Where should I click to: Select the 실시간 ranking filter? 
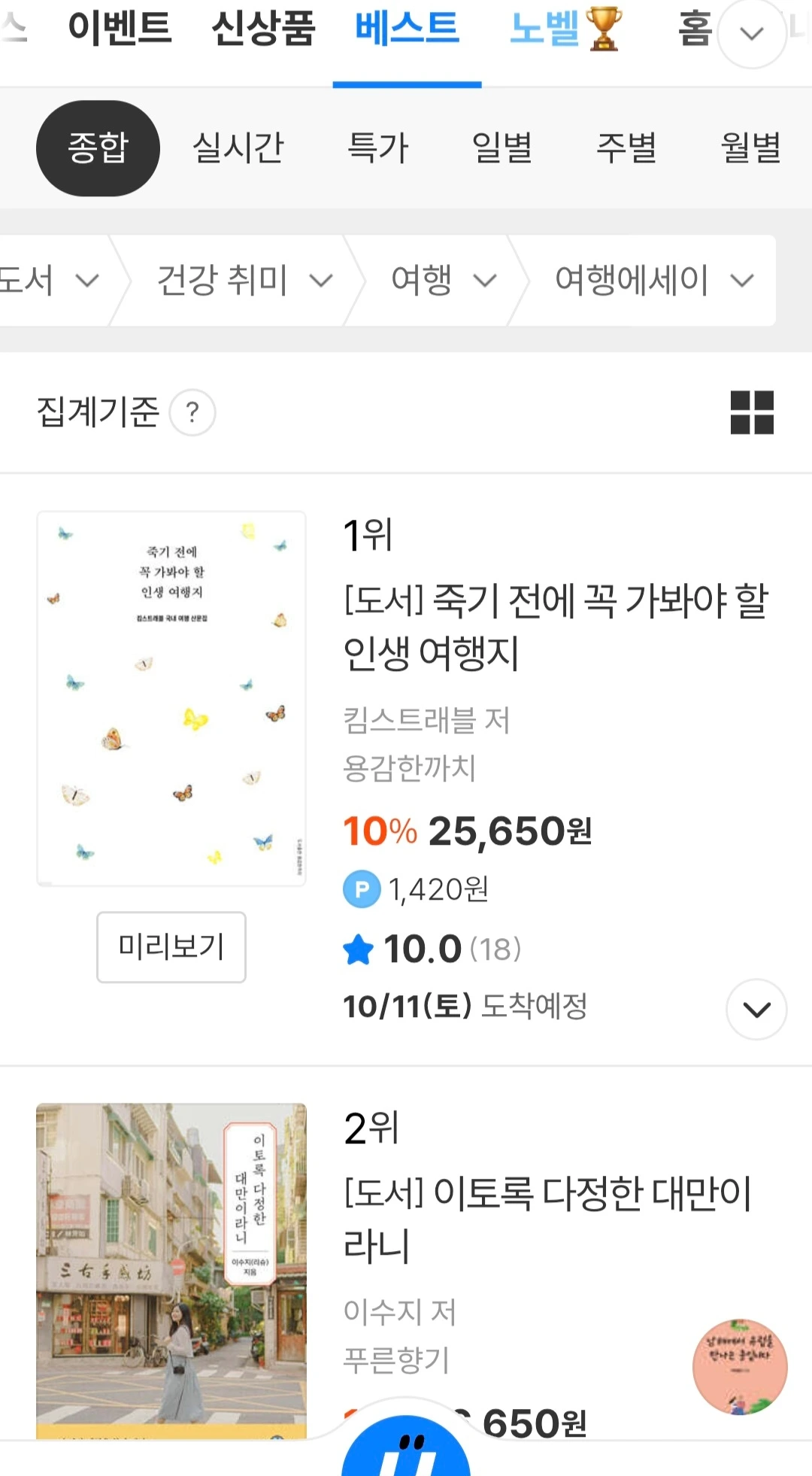pos(238,148)
